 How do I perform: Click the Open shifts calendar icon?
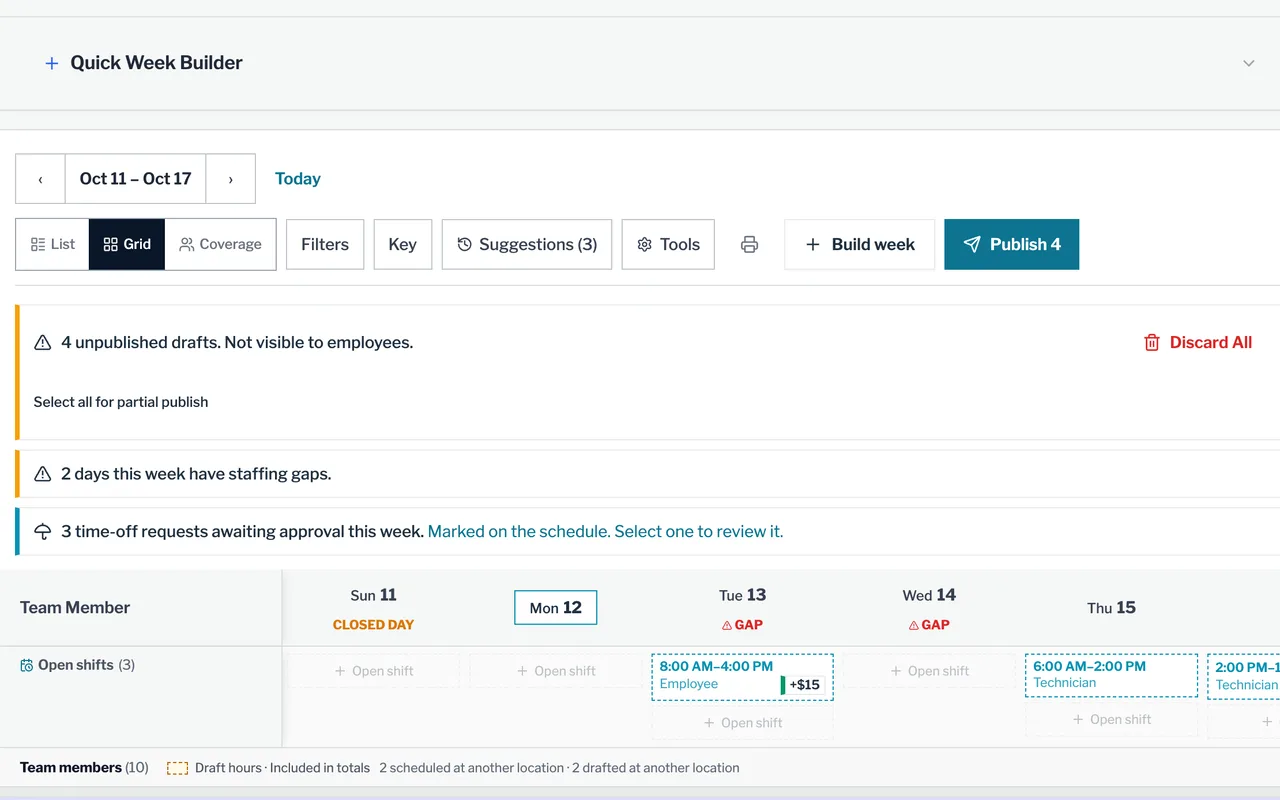[27, 665]
